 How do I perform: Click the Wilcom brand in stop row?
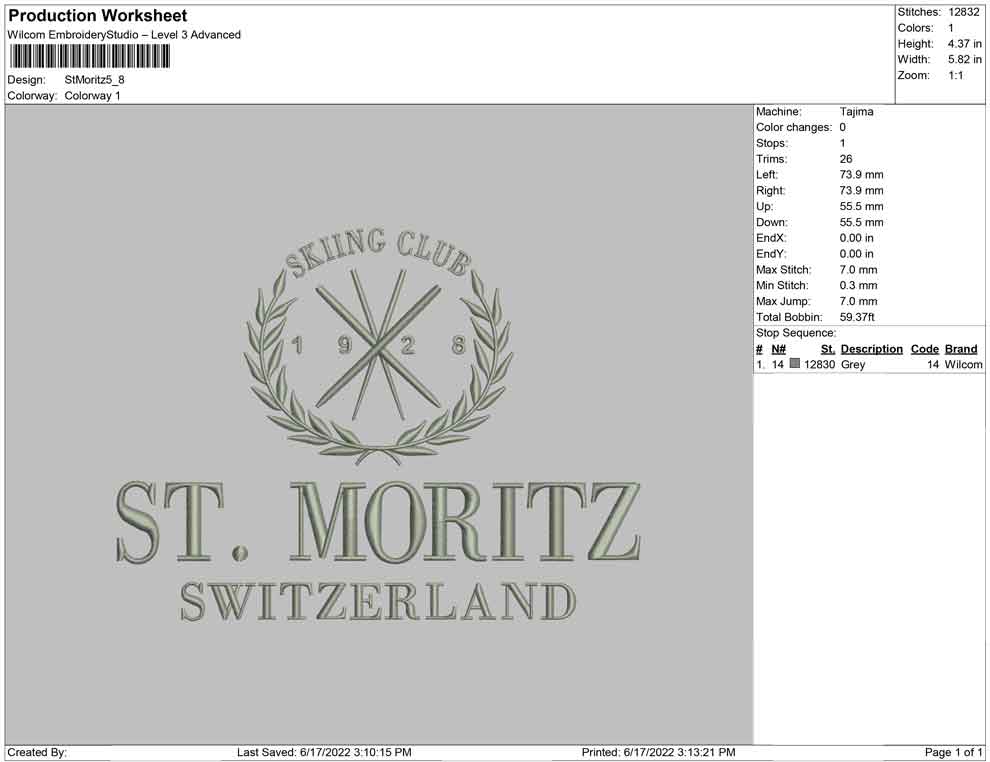(x=963, y=364)
